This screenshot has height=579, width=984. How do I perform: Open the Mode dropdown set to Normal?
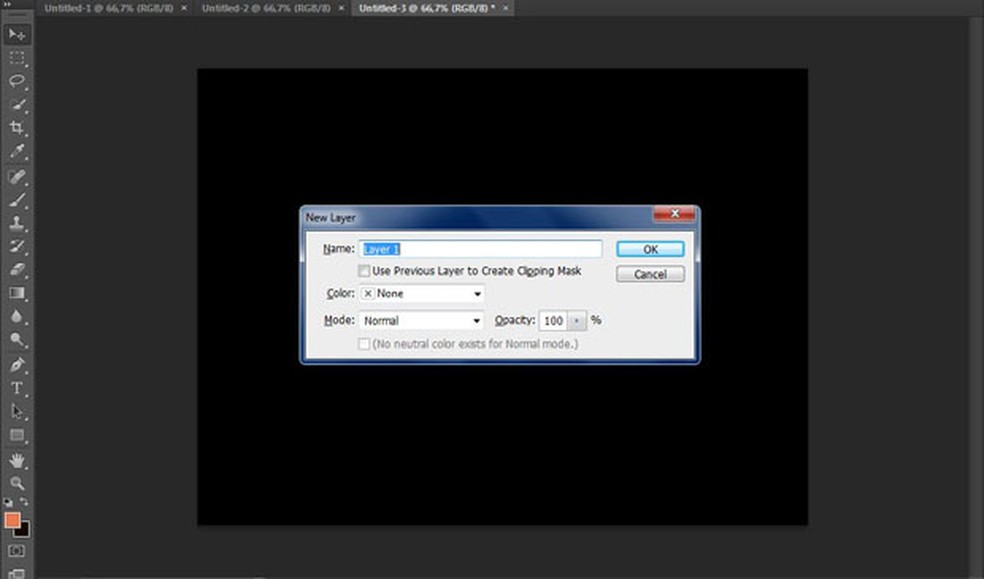point(421,321)
